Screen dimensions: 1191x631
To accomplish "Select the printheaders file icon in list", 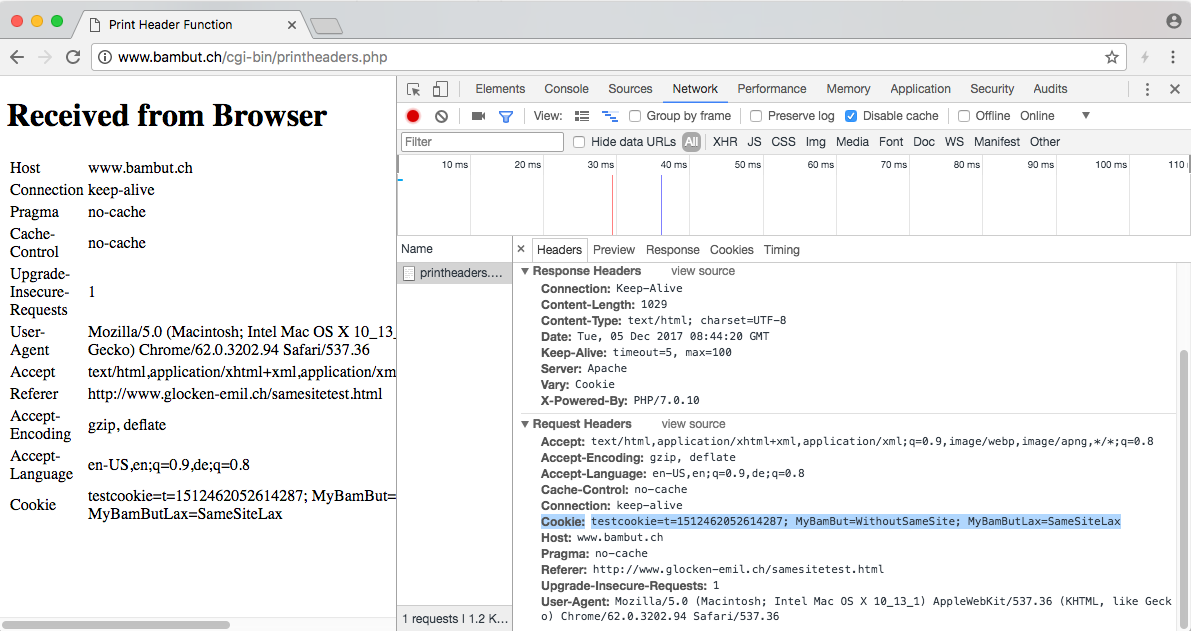I will 409,273.
